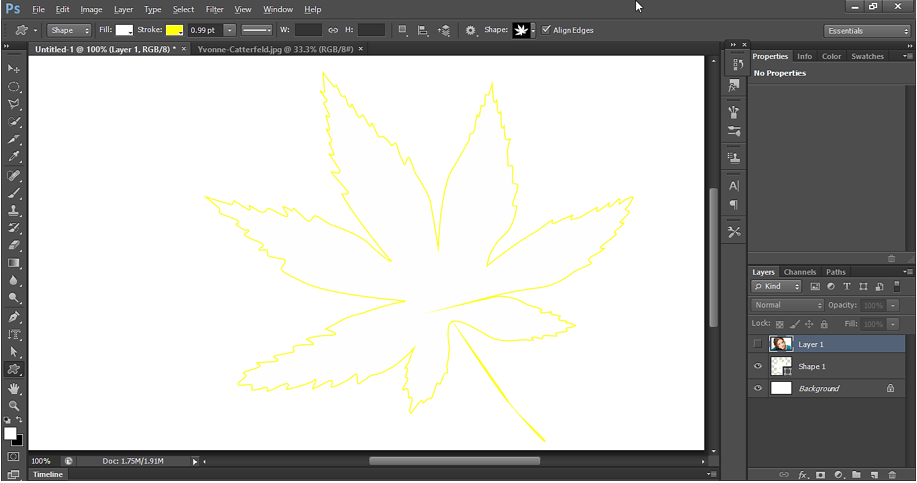Select the Brush tool

coord(13,193)
